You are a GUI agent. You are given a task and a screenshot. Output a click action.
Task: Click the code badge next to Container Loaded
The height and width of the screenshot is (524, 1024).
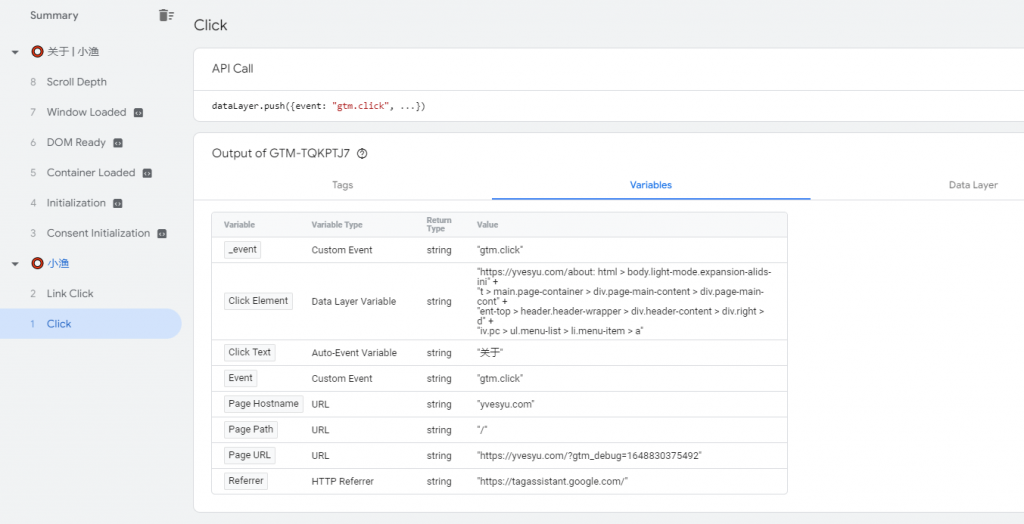click(x=148, y=173)
